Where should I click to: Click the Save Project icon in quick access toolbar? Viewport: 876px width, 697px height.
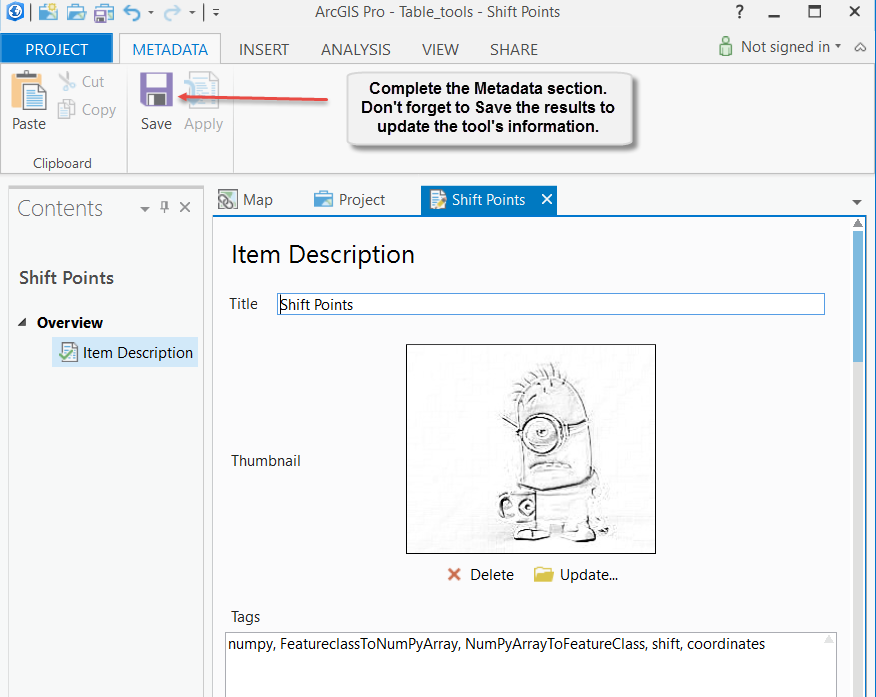[x=103, y=12]
